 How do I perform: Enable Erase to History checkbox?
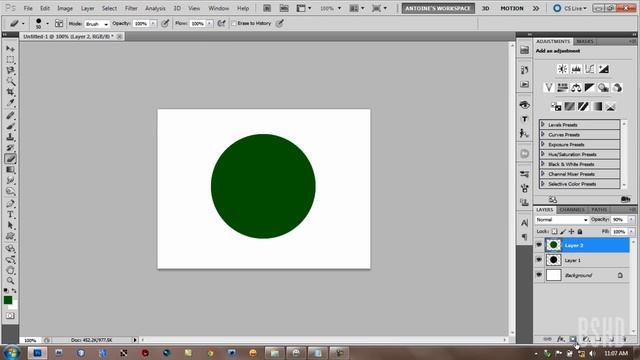(234, 24)
